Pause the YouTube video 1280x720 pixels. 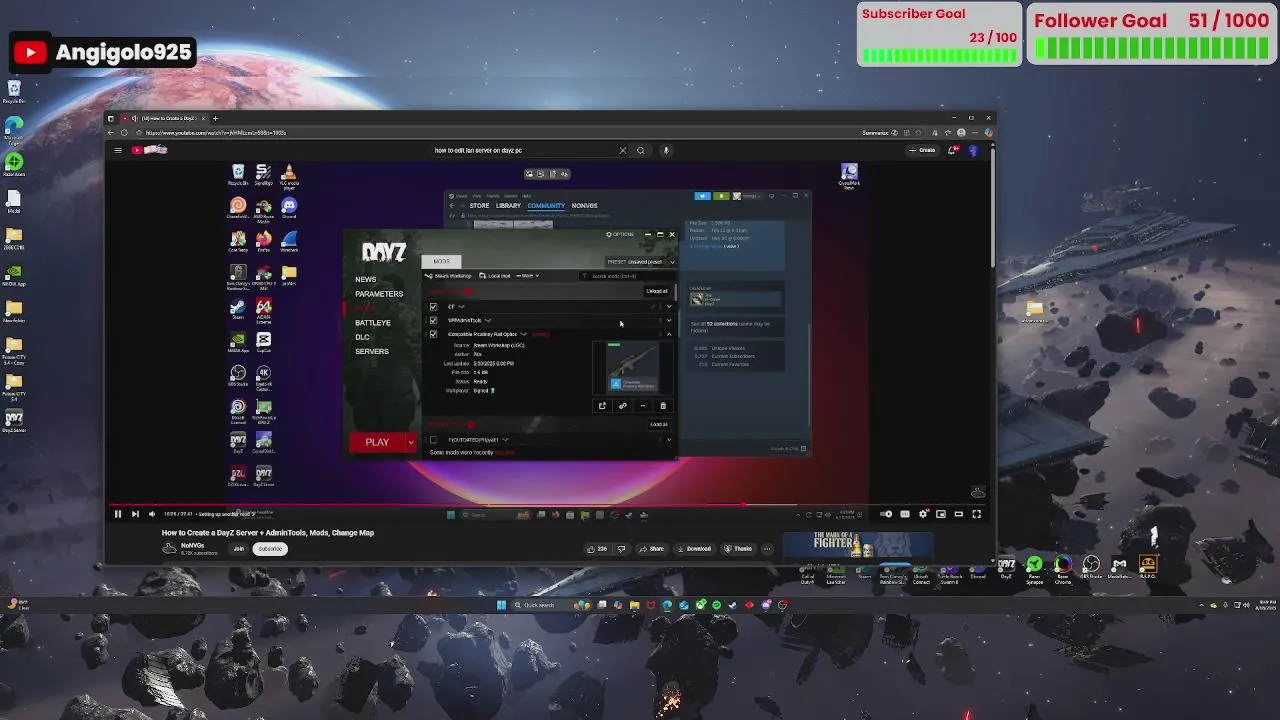coord(117,514)
